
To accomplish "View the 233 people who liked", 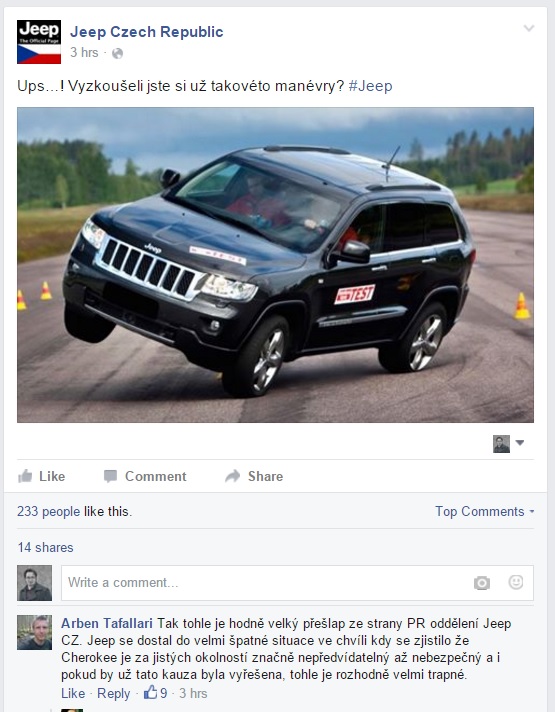I will (48, 511).
